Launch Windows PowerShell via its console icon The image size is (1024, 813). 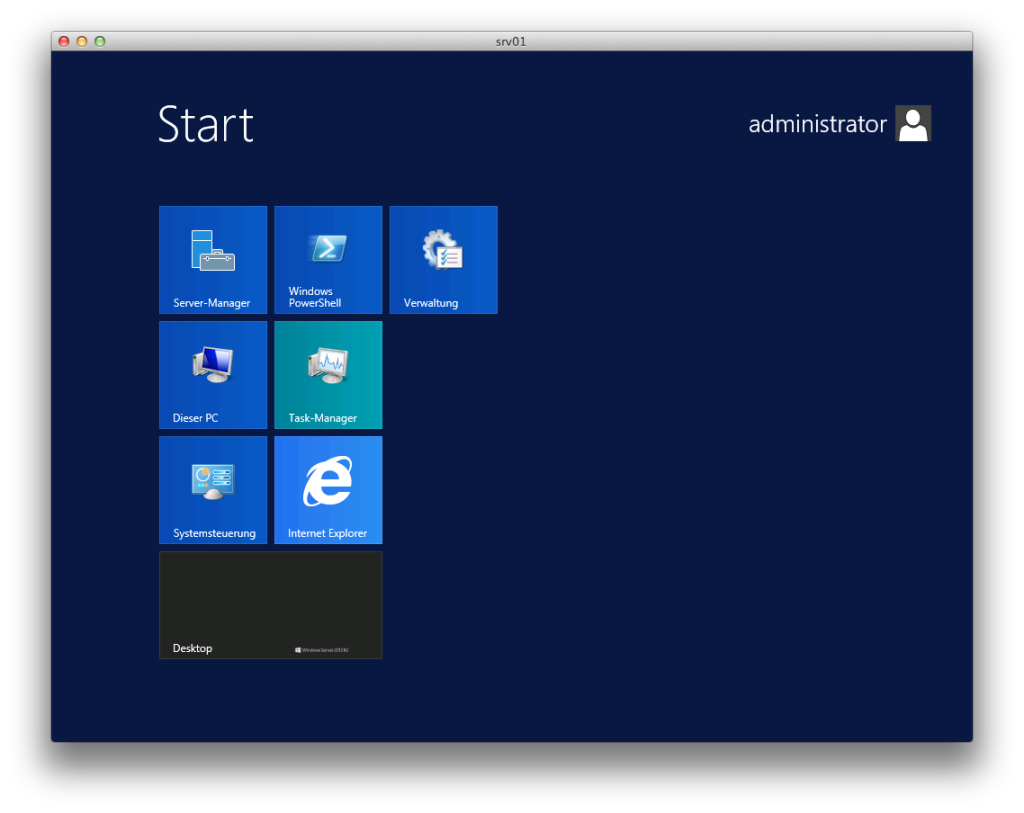coord(327,248)
